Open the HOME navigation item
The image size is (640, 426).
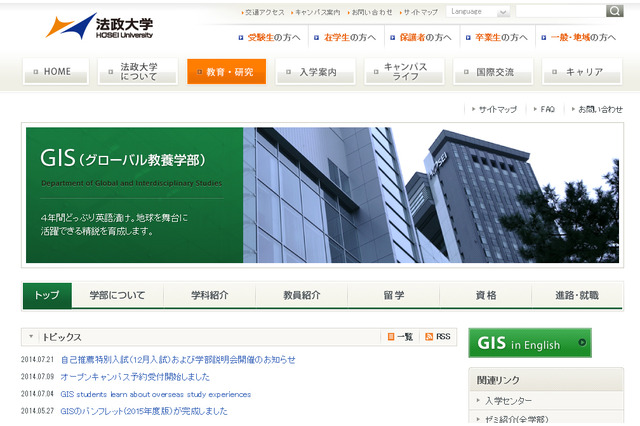(x=56, y=71)
